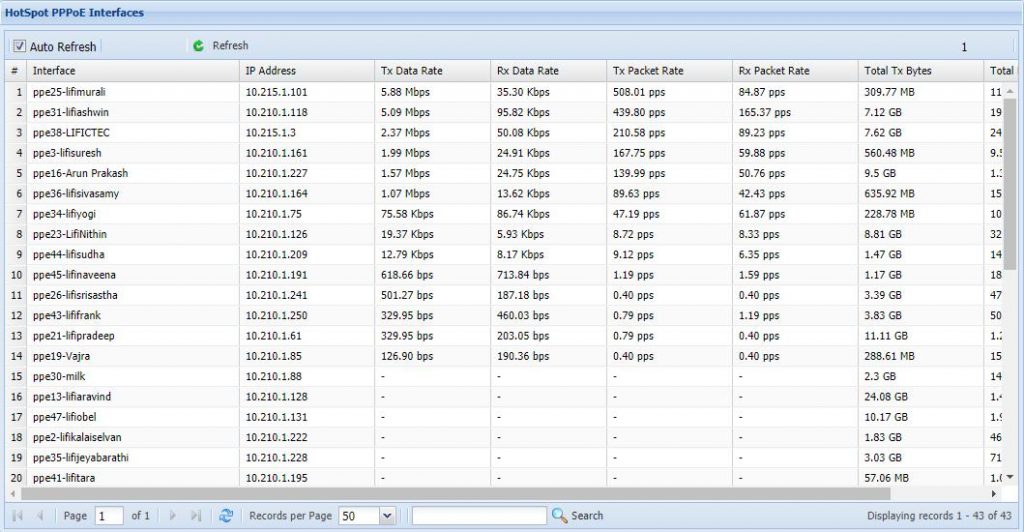Viewport: 1024px width, 532px height.
Task: Toggle the Auto Refresh checkbox
Action: tap(19, 46)
